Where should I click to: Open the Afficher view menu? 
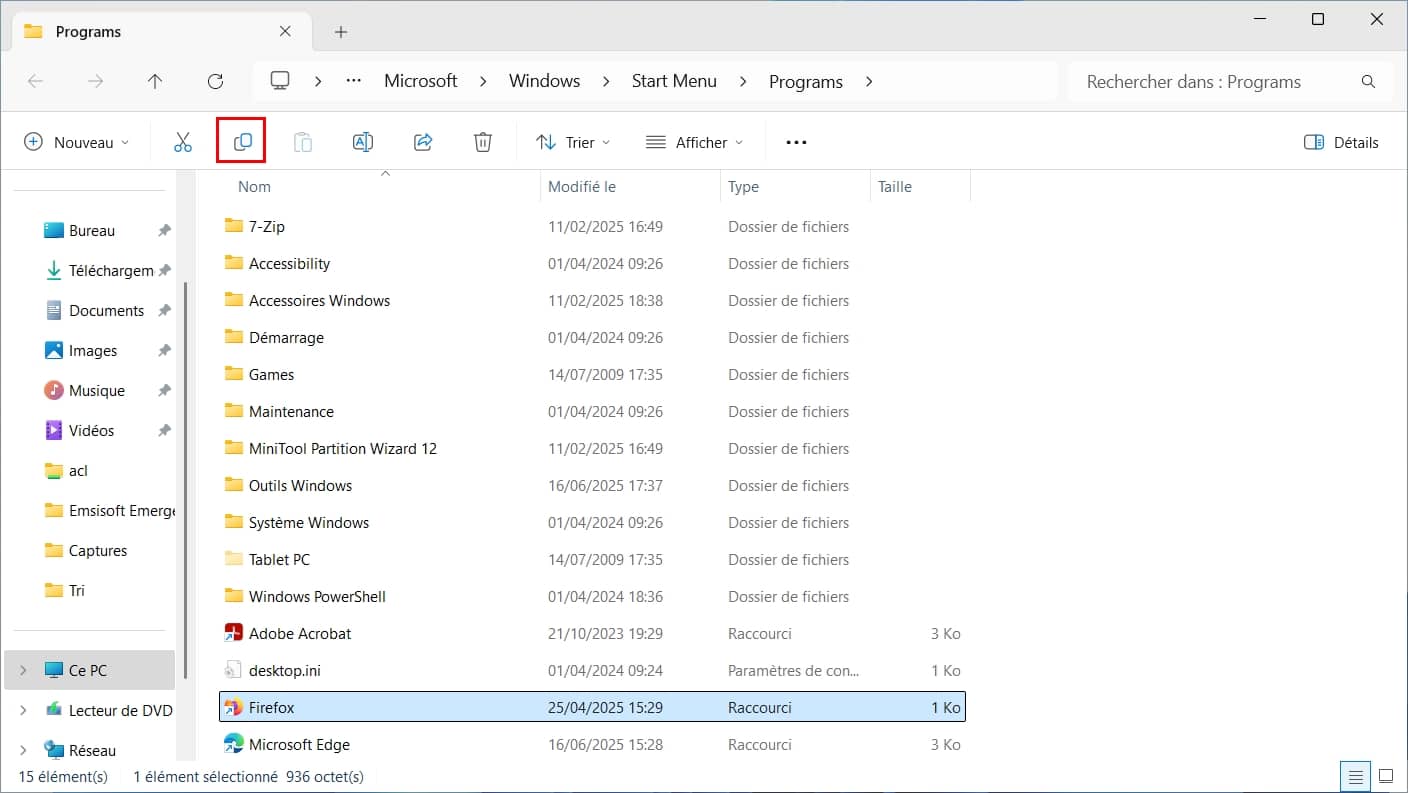click(x=695, y=142)
